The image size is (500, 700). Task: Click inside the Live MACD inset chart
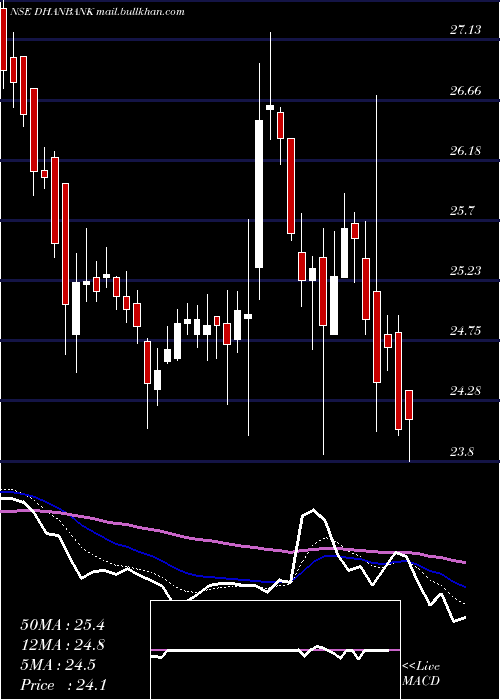click(x=275, y=650)
